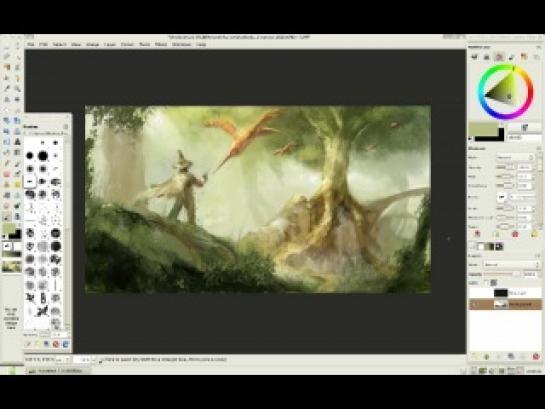Select the Color Picker eyedropper tool

pos(7,89)
